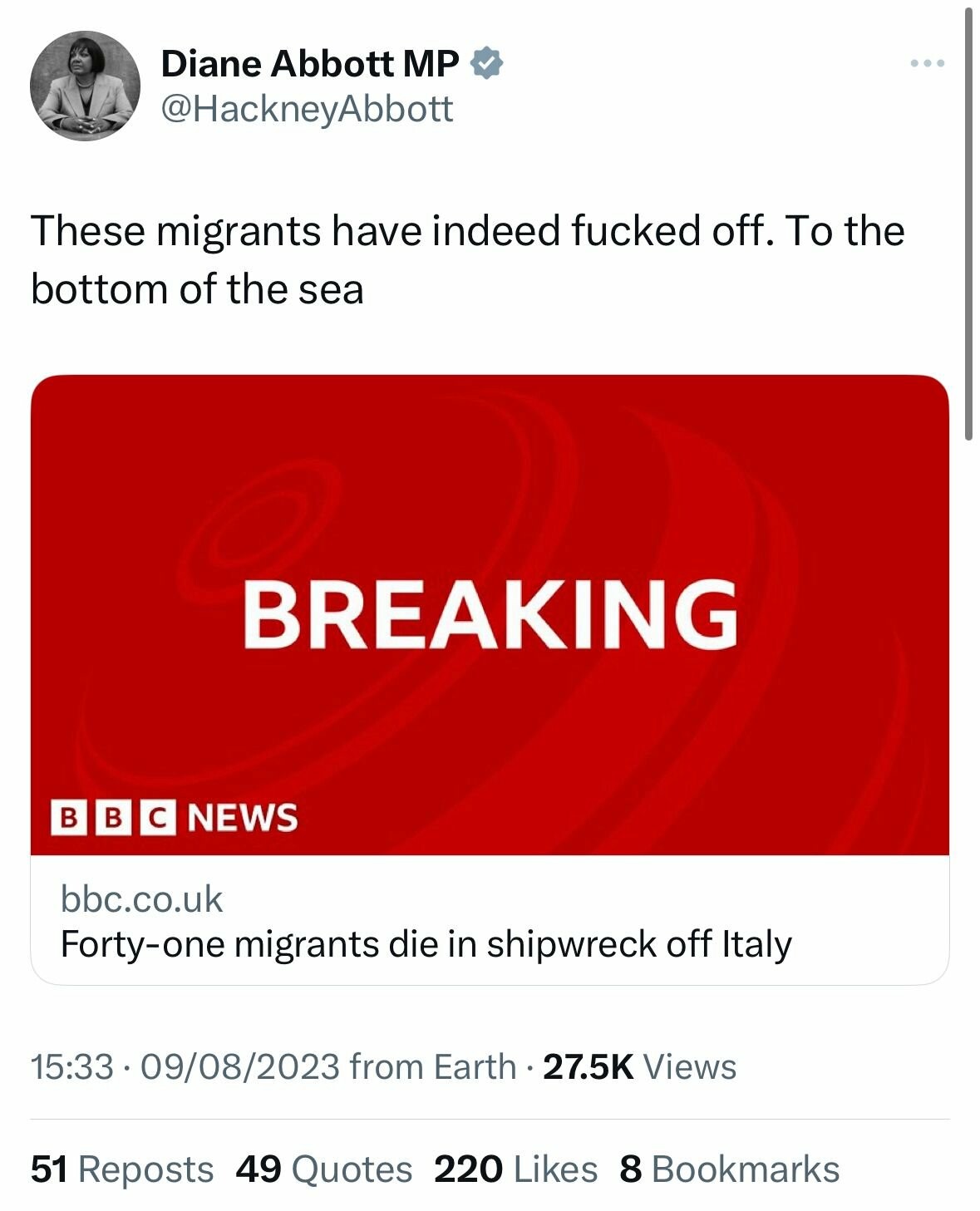This screenshot has width=980, height=1211.
Task: Click the BREAKING headline text on image
Action: (490, 613)
